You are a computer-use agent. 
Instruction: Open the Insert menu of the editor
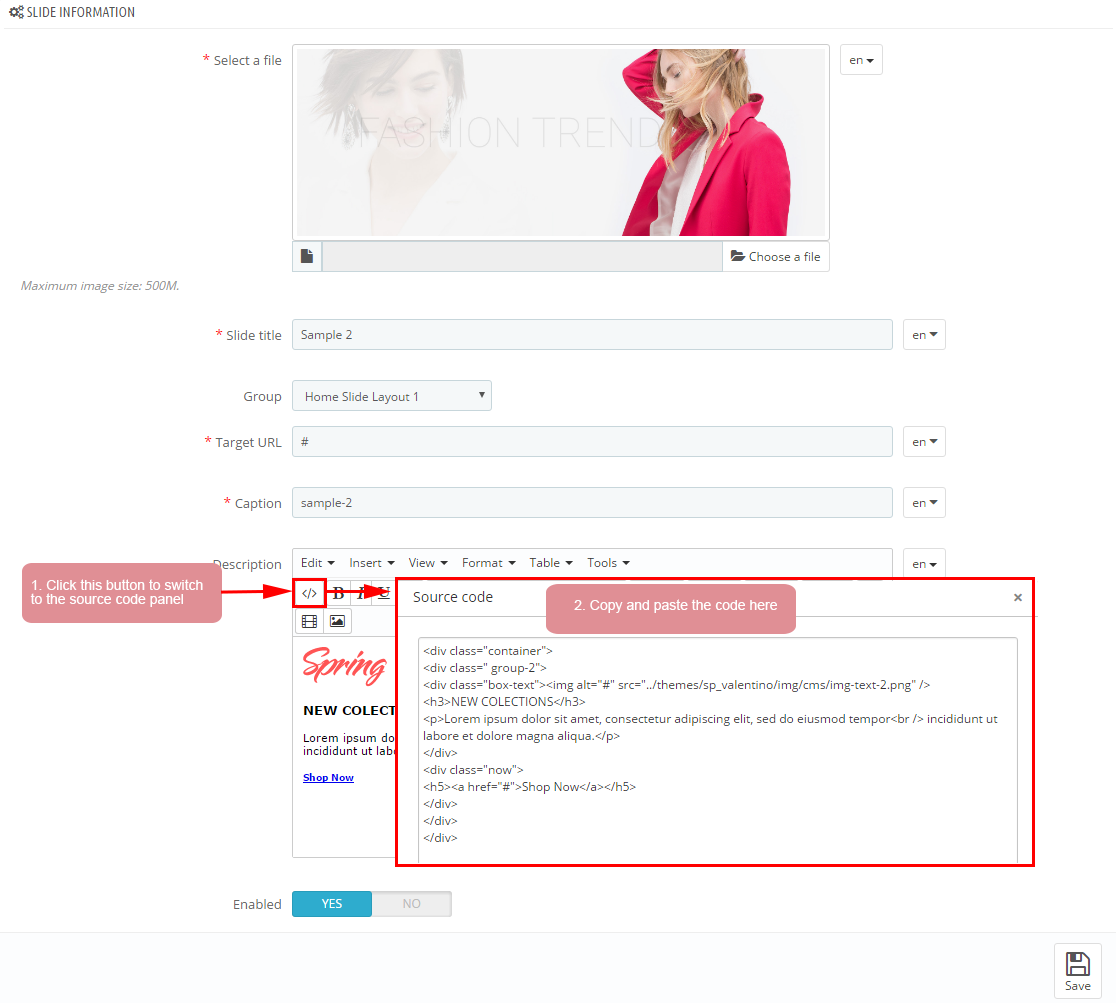(x=372, y=562)
